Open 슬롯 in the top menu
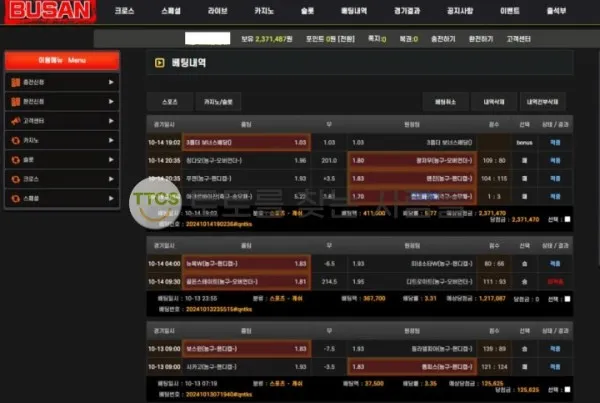Viewport: 600px width, 403px height. [307, 11]
